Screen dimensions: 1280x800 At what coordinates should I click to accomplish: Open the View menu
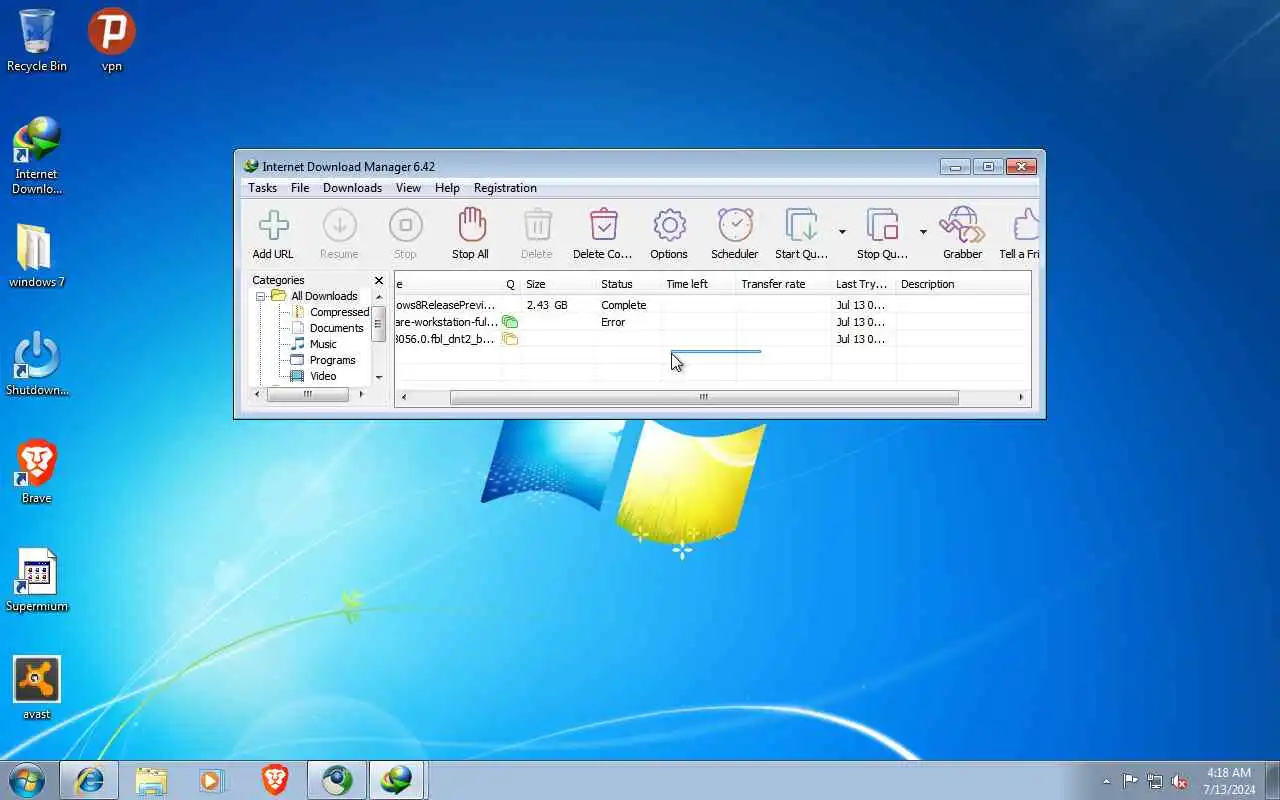408,188
